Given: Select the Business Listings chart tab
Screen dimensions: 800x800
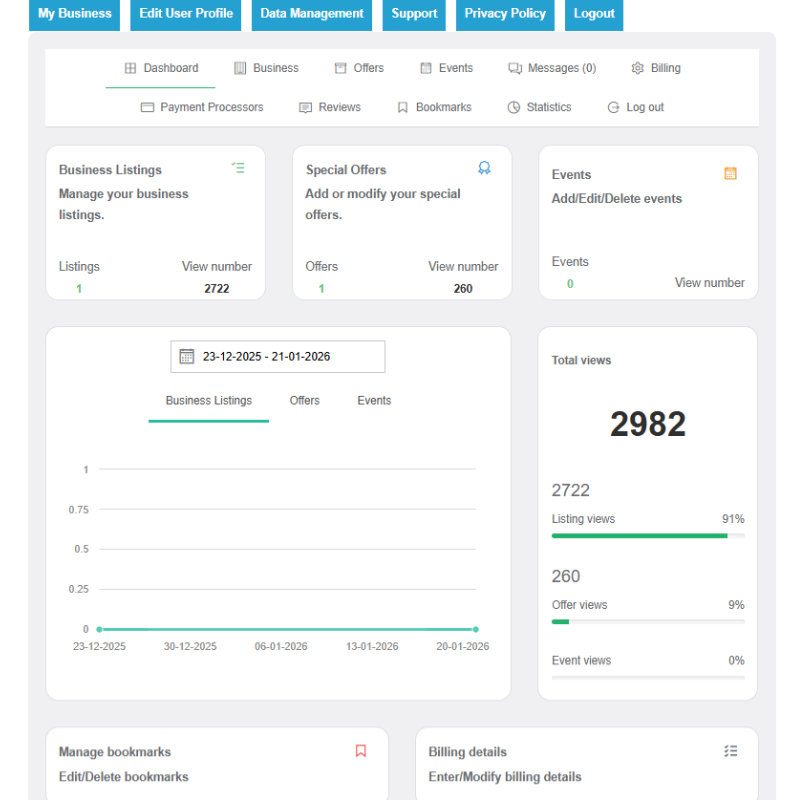Looking at the screenshot, I should click(x=208, y=400).
